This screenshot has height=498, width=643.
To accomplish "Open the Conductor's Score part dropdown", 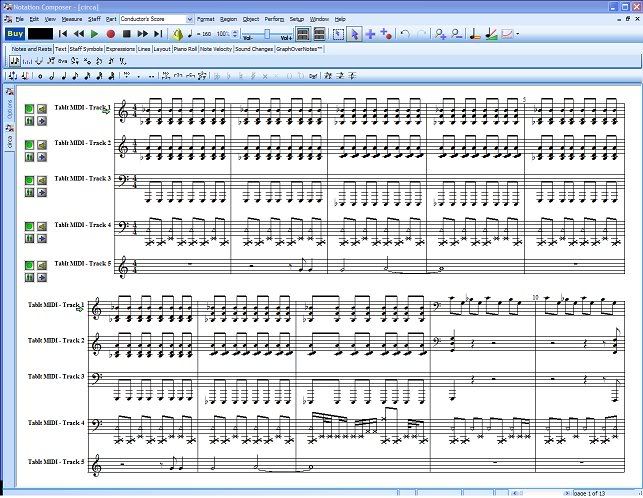I will click(x=189, y=19).
